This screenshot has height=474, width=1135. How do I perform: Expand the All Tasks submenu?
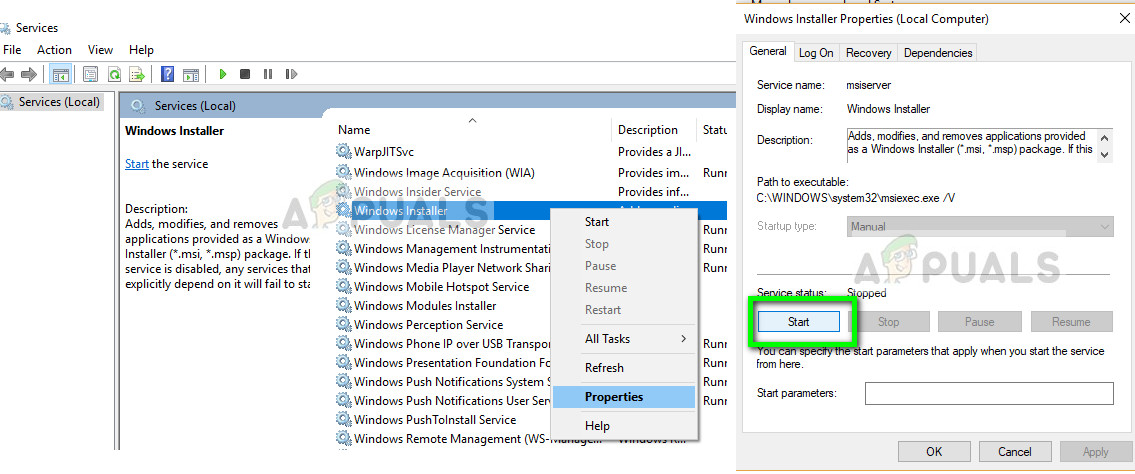pos(636,339)
